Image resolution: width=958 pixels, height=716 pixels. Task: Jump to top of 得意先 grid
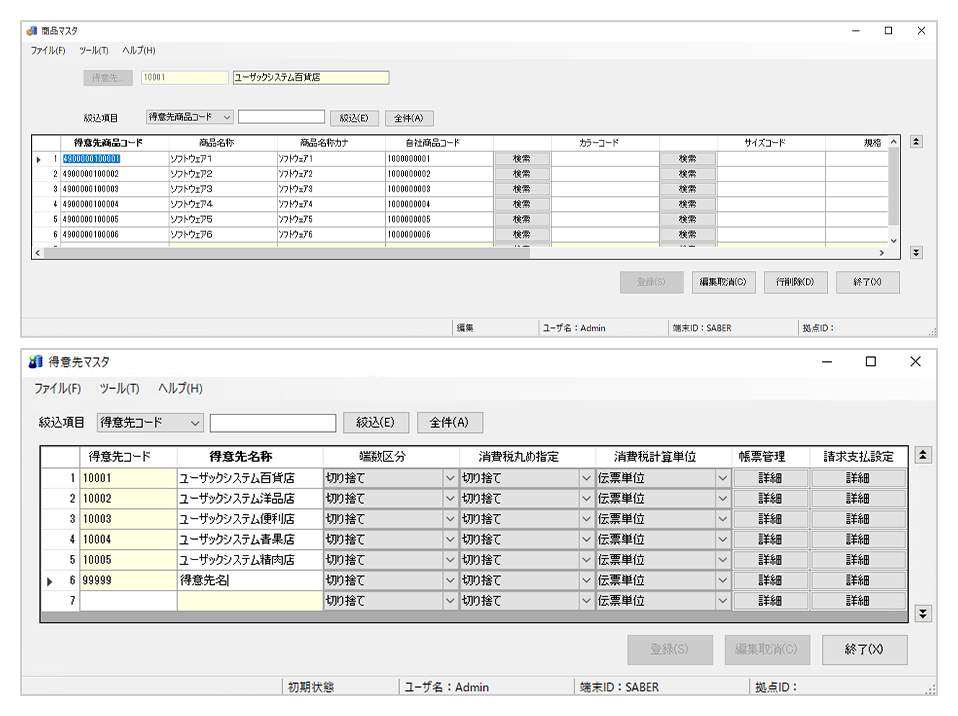pos(923,456)
